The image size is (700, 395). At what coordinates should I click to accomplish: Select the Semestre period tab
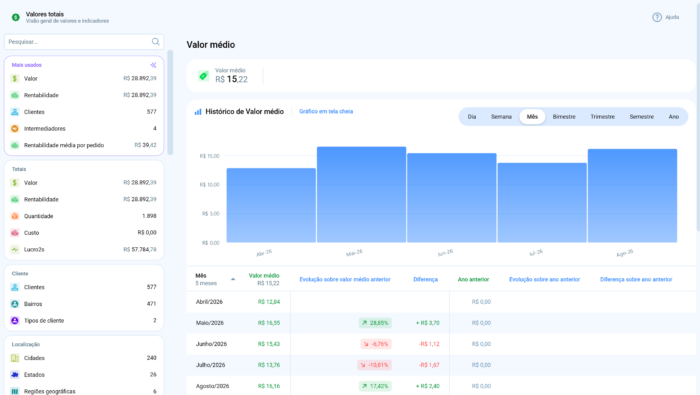(x=642, y=117)
